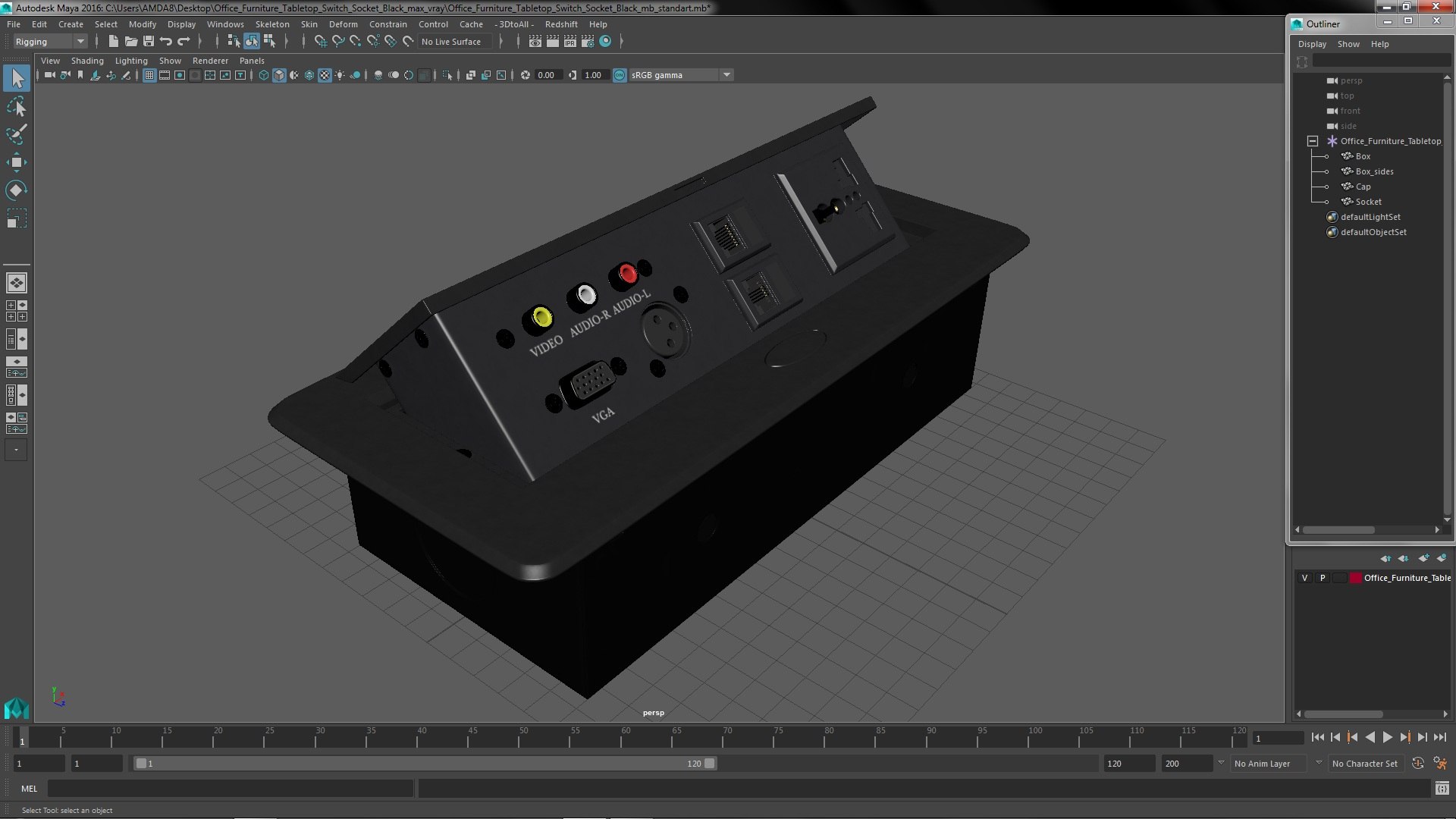Click the Save scene icon
1456x819 pixels.
tap(149, 42)
